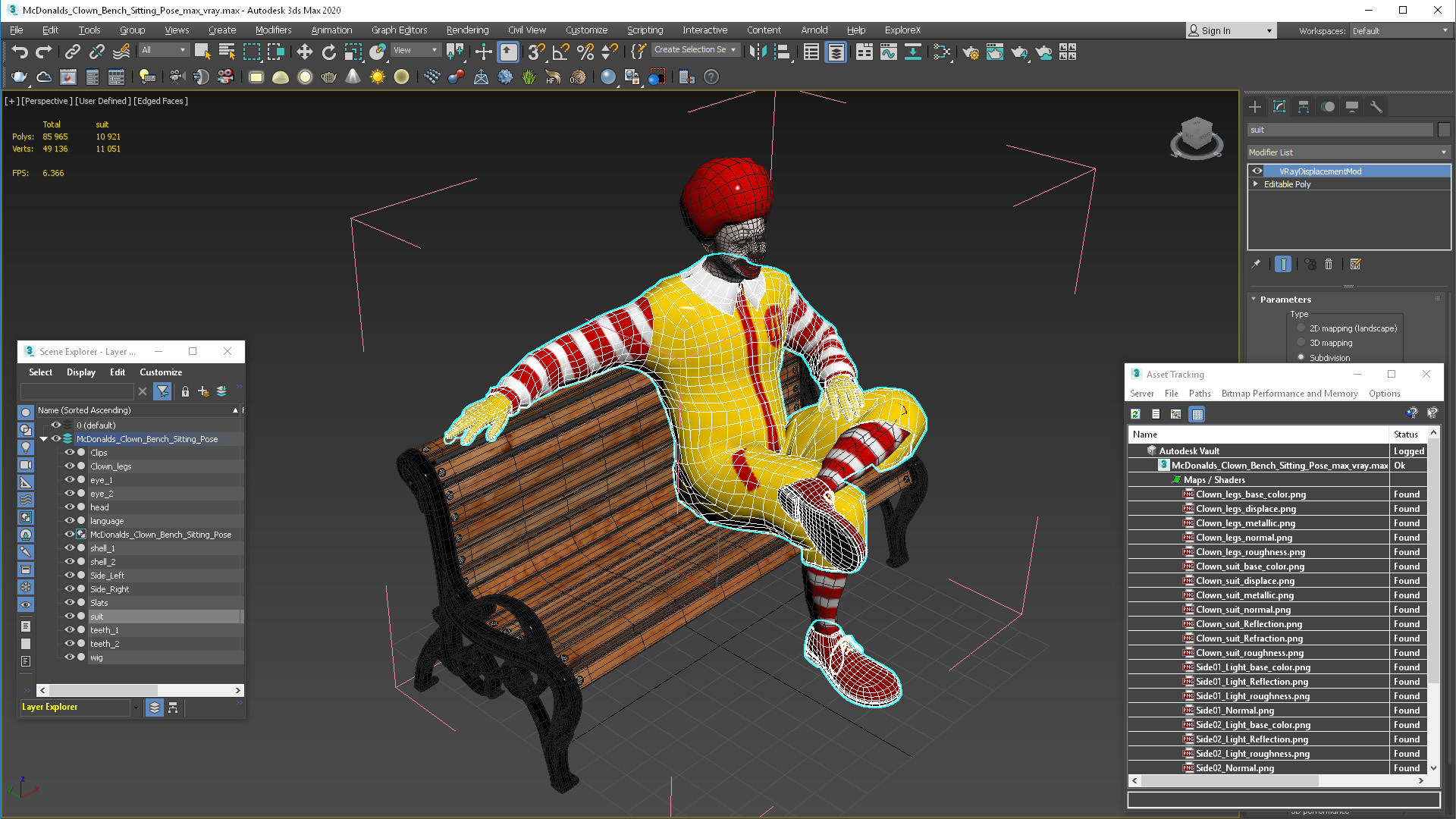Expand the Editable Poly modifier entry

point(1256,184)
